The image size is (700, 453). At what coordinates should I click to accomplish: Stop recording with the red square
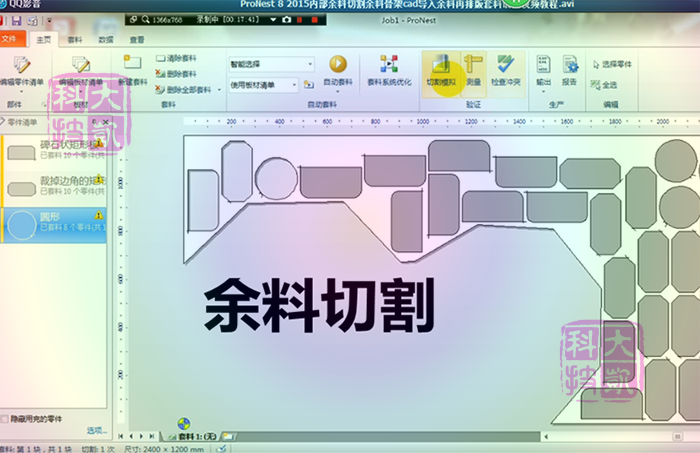pyautogui.click(x=314, y=20)
